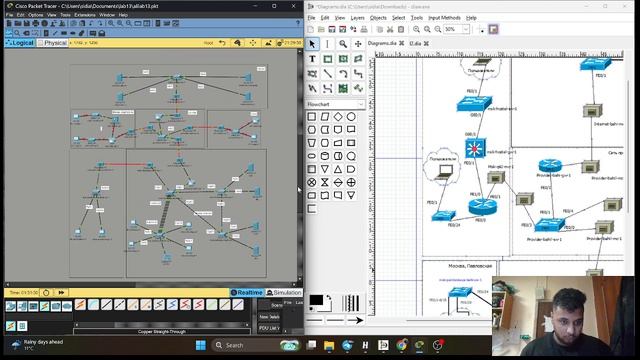Viewport: 640px width, 360px height.
Task: Select the black Copper Straight-Through cable icon
Action: [x=107, y=304]
